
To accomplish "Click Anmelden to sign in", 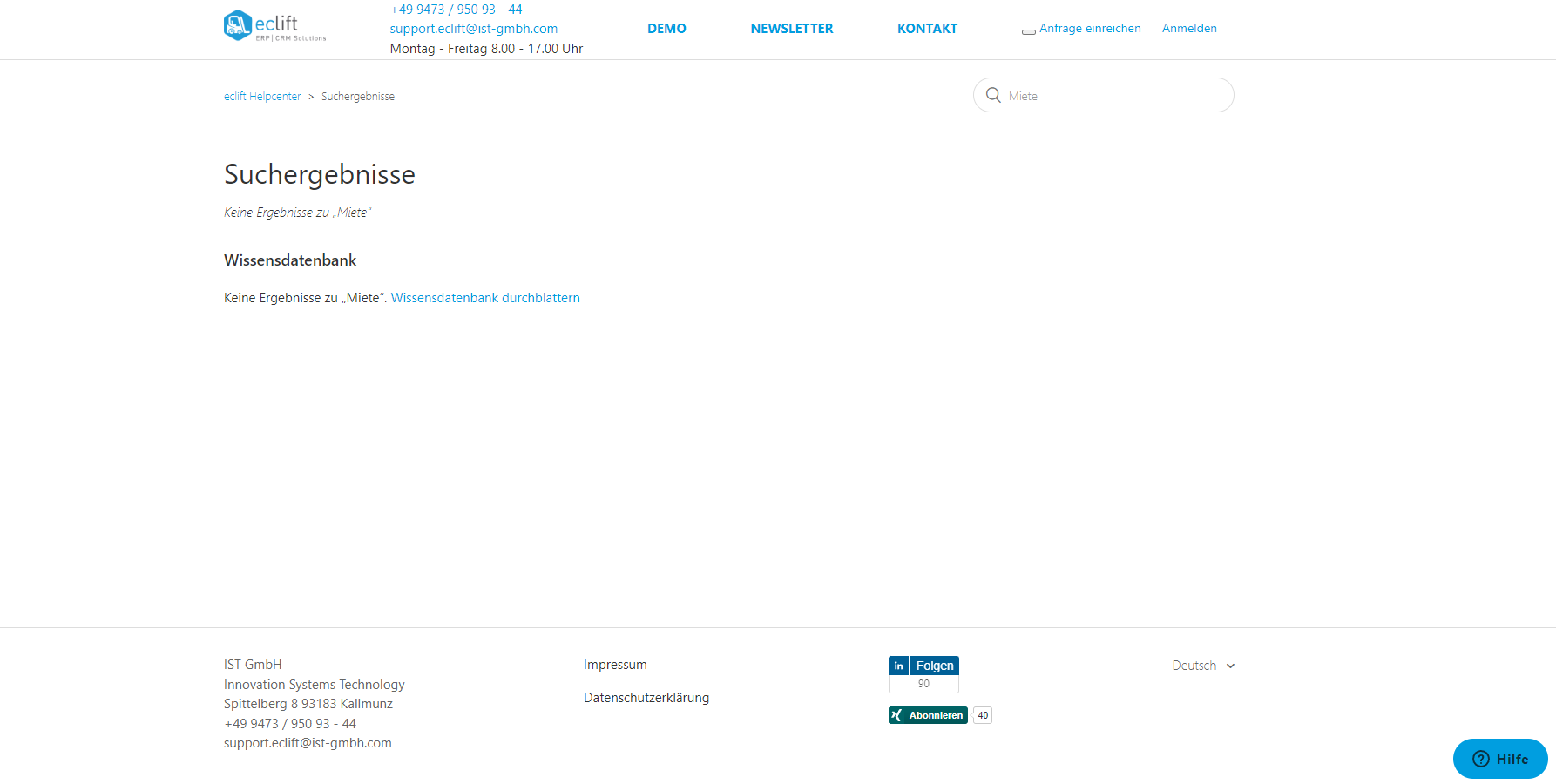I will (1189, 28).
